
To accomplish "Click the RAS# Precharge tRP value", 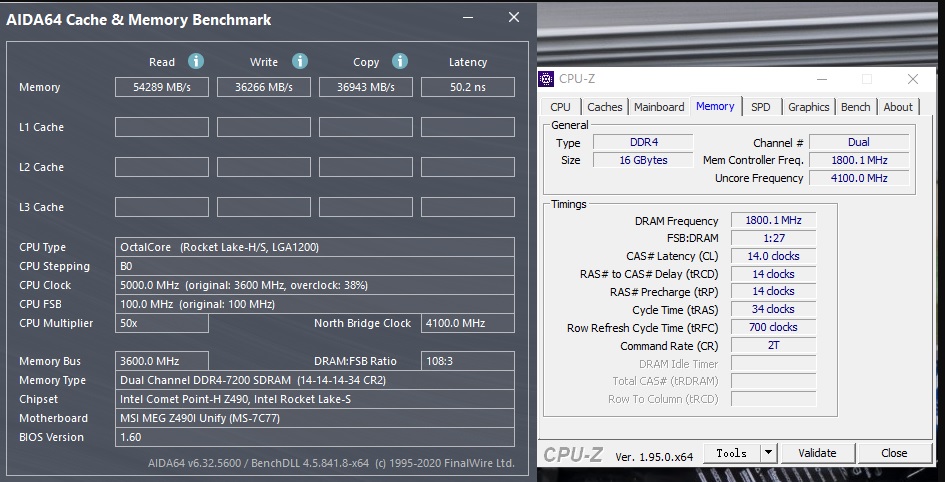I will [x=773, y=292].
